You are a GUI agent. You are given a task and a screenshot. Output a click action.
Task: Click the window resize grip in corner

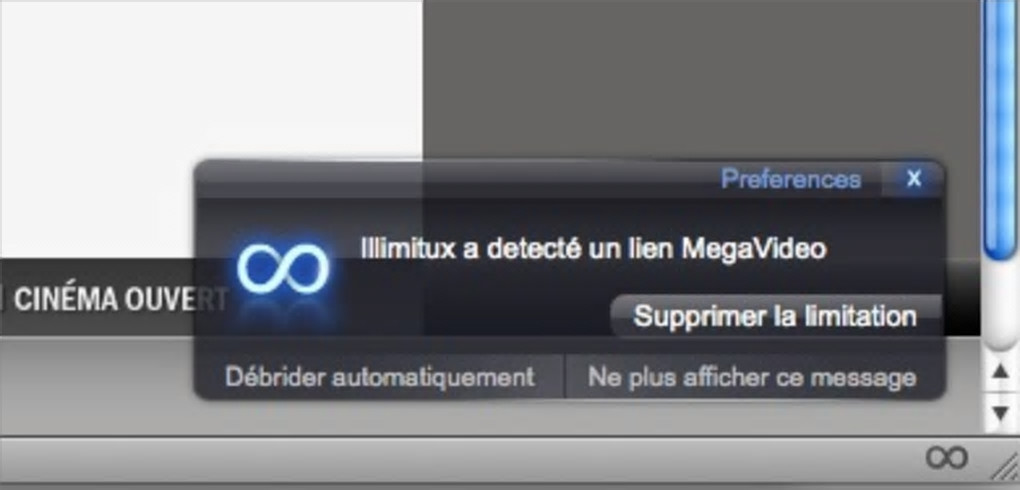[x=1006, y=466]
